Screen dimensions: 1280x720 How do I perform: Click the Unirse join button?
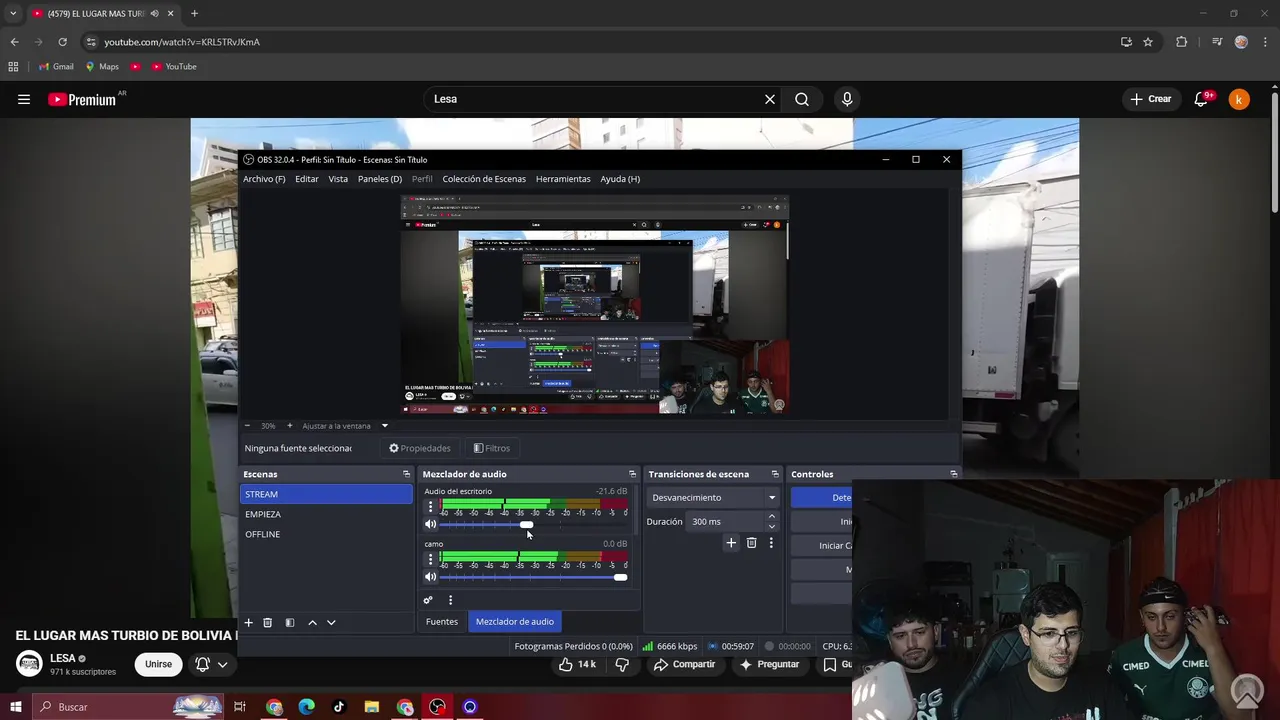[x=158, y=664]
